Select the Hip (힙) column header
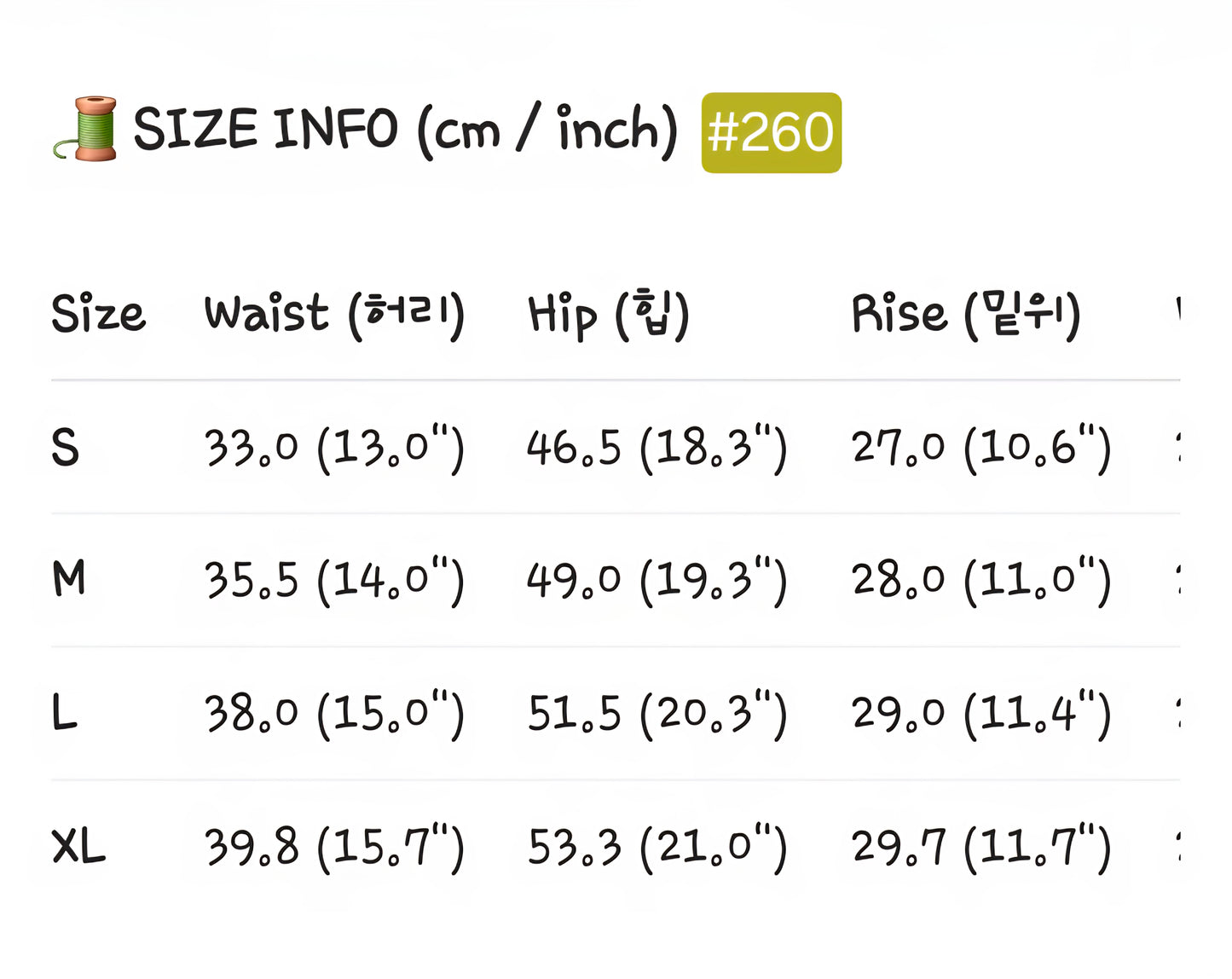 [x=608, y=314]
